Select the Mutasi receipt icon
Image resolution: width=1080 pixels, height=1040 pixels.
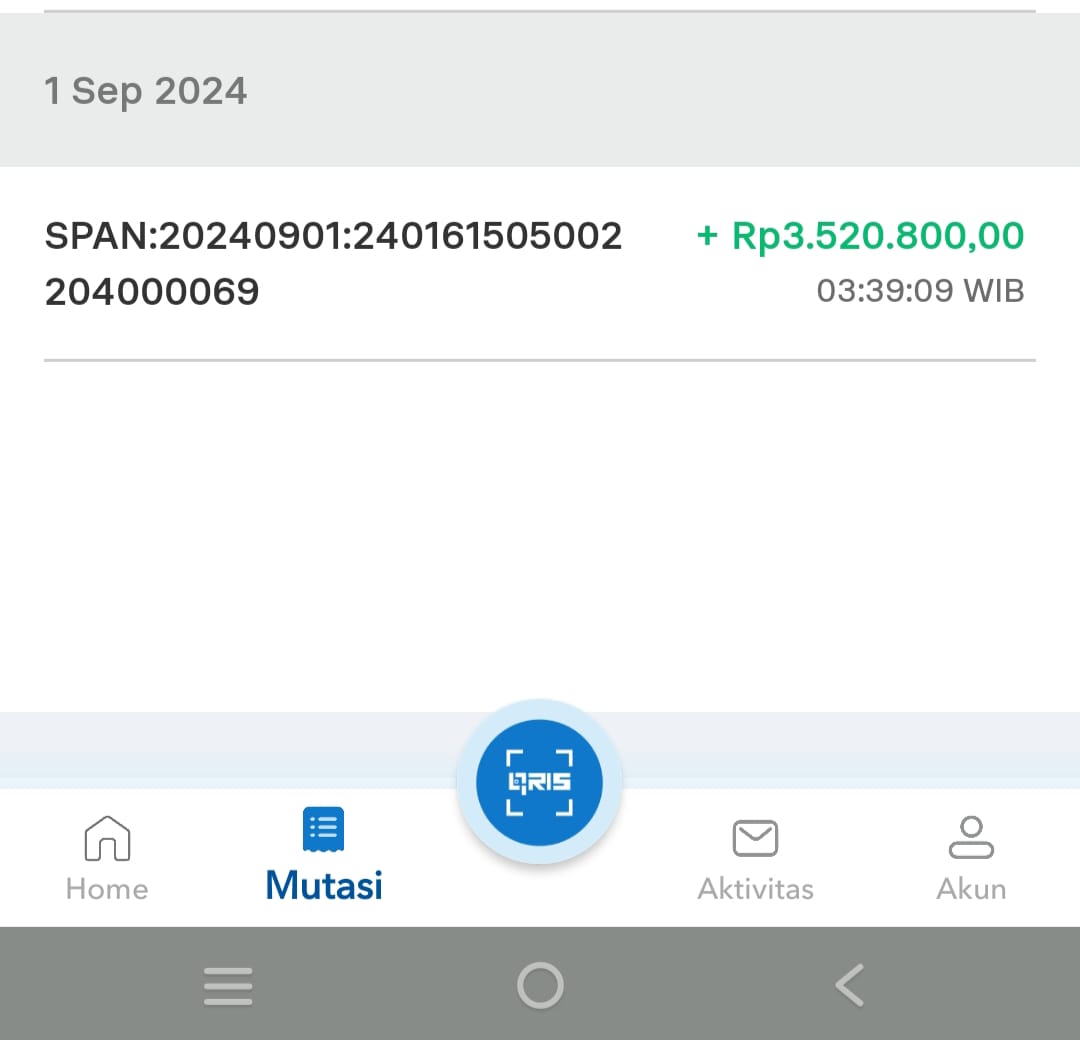tap(323, 829)
